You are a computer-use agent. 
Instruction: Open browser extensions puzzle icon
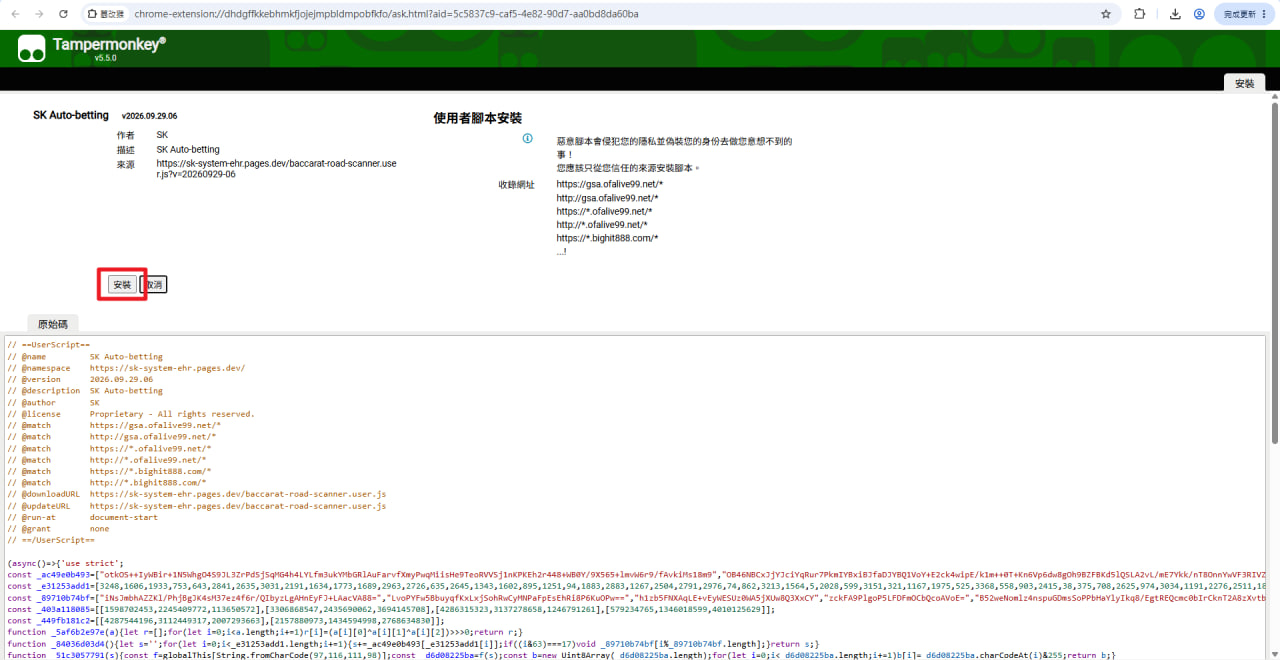(x=1140, y=14)
